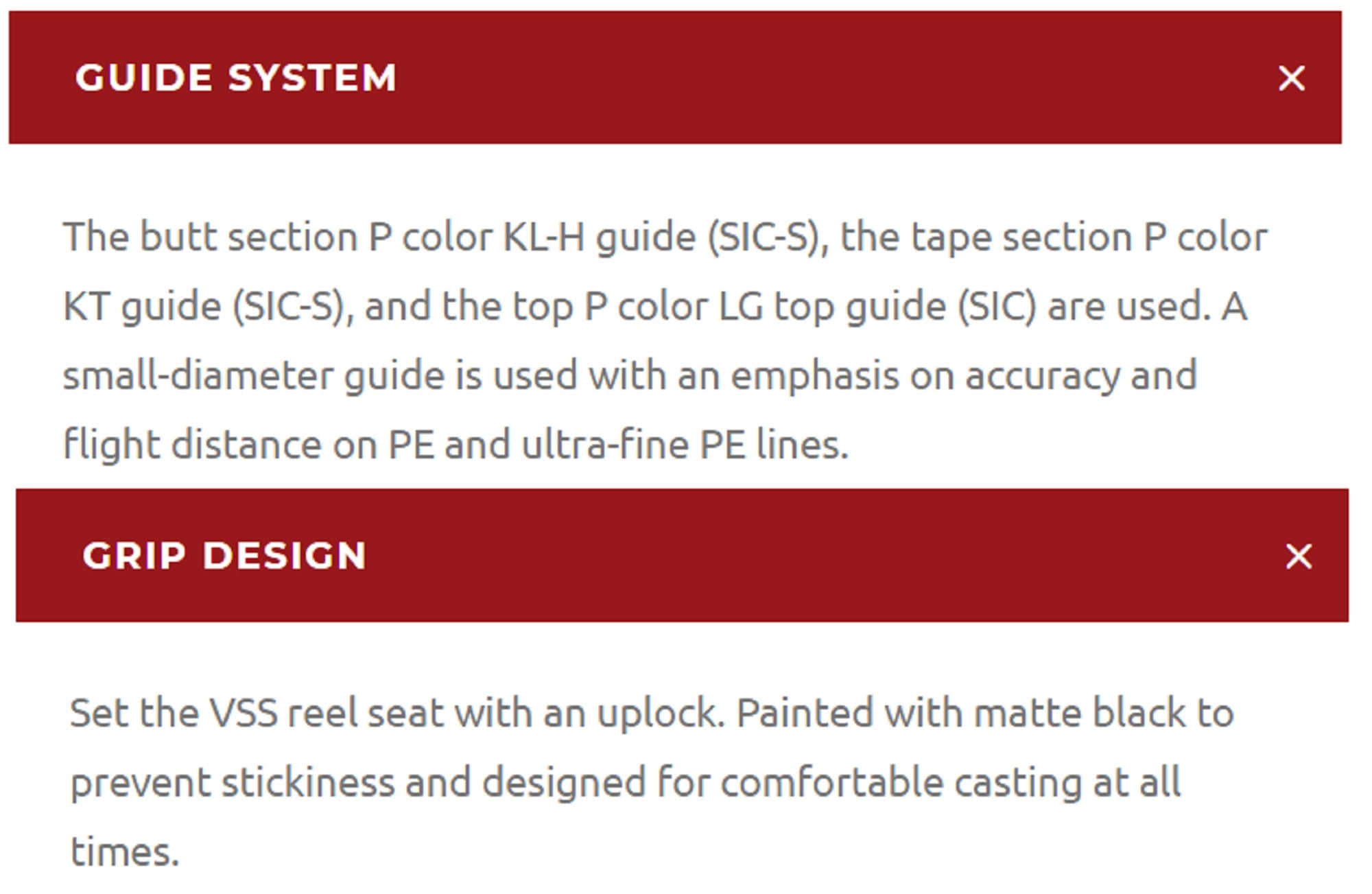The image size is (1372, 894).
Task: Click the word "flight" in guide paragraph
Action: 111,445
